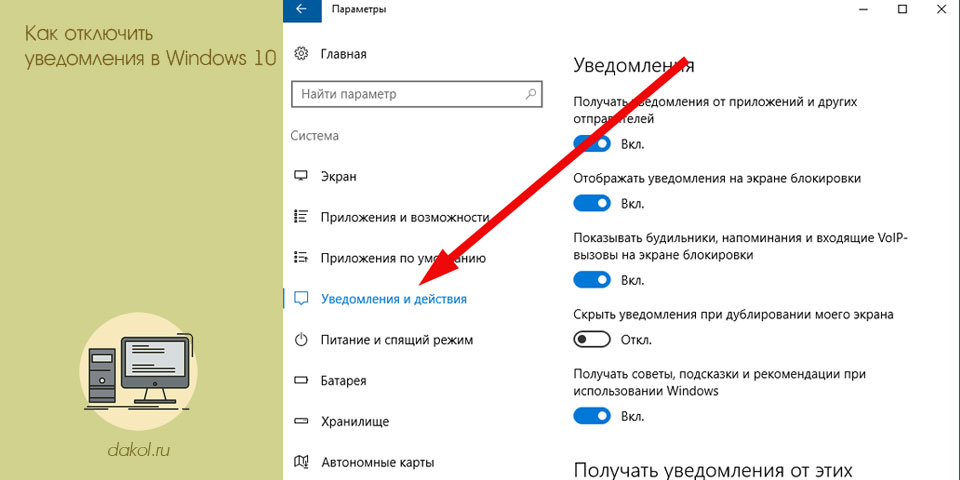Click the search magnifier icon
This screenshot has width=960, height=480.
(530, 94)
